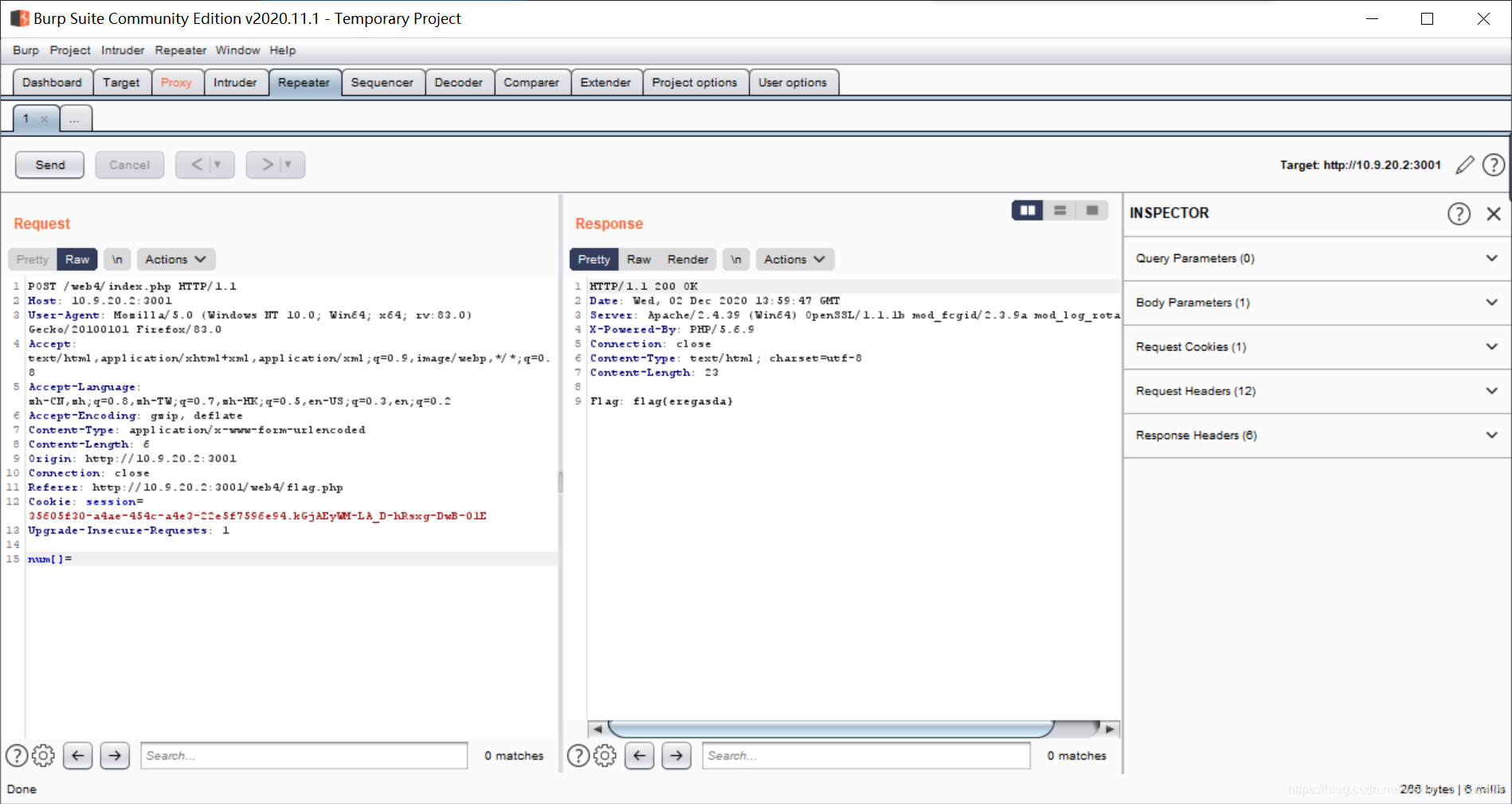Switch to Extender tab

pos(605,82)
